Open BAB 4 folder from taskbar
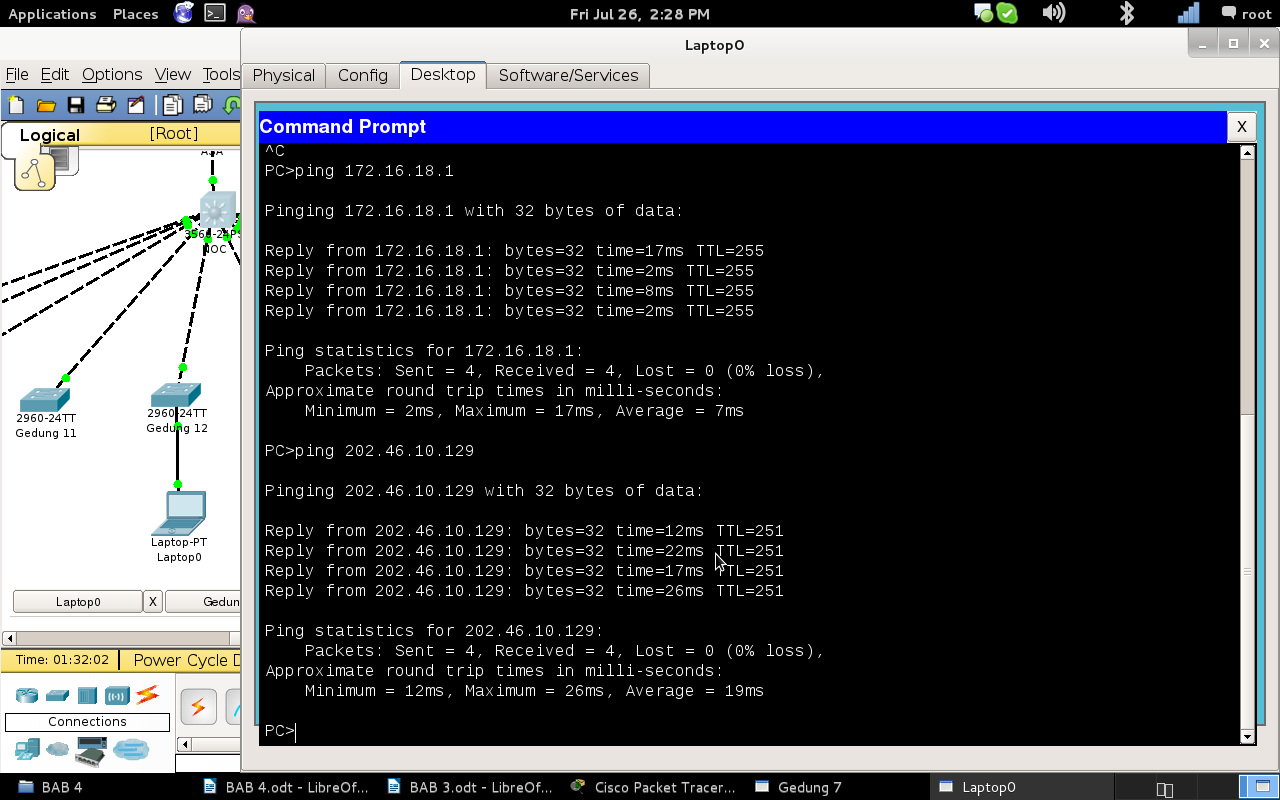The height and width of the screenshot is (800, 1280). click(x=50, y=787)
